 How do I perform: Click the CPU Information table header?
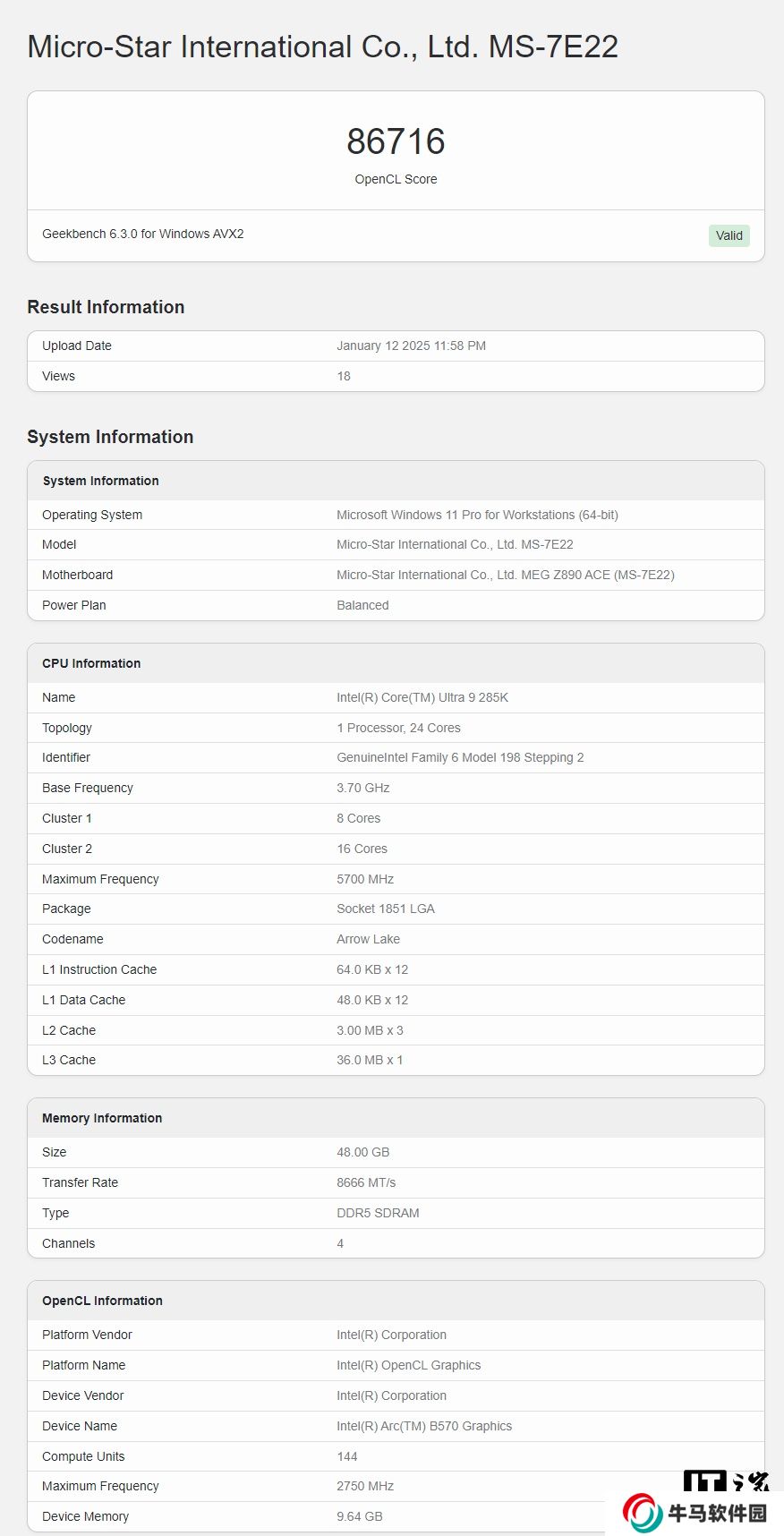point(91,663)
